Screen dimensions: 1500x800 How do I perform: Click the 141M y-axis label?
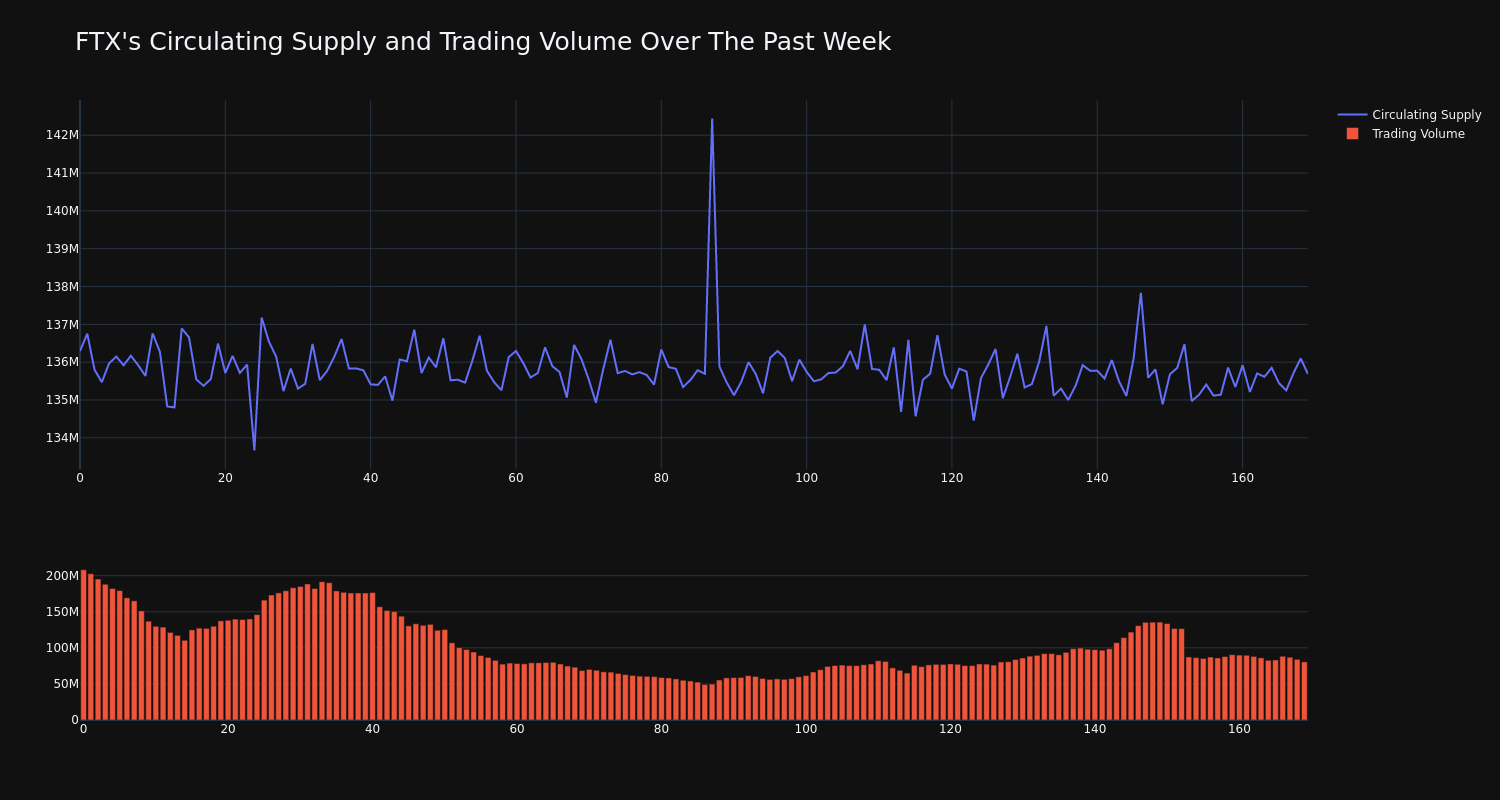click(62, 173)
